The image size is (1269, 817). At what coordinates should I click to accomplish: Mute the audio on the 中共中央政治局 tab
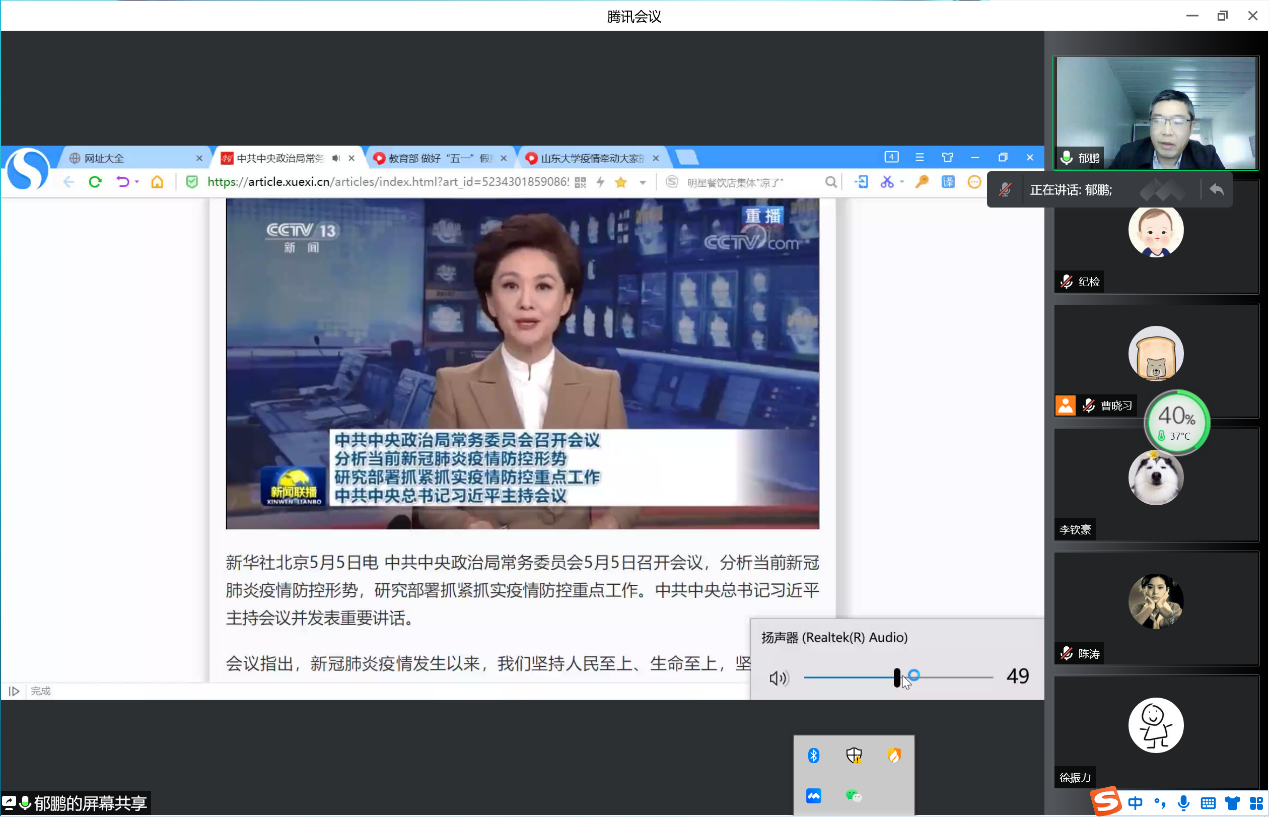pos(336,158)
